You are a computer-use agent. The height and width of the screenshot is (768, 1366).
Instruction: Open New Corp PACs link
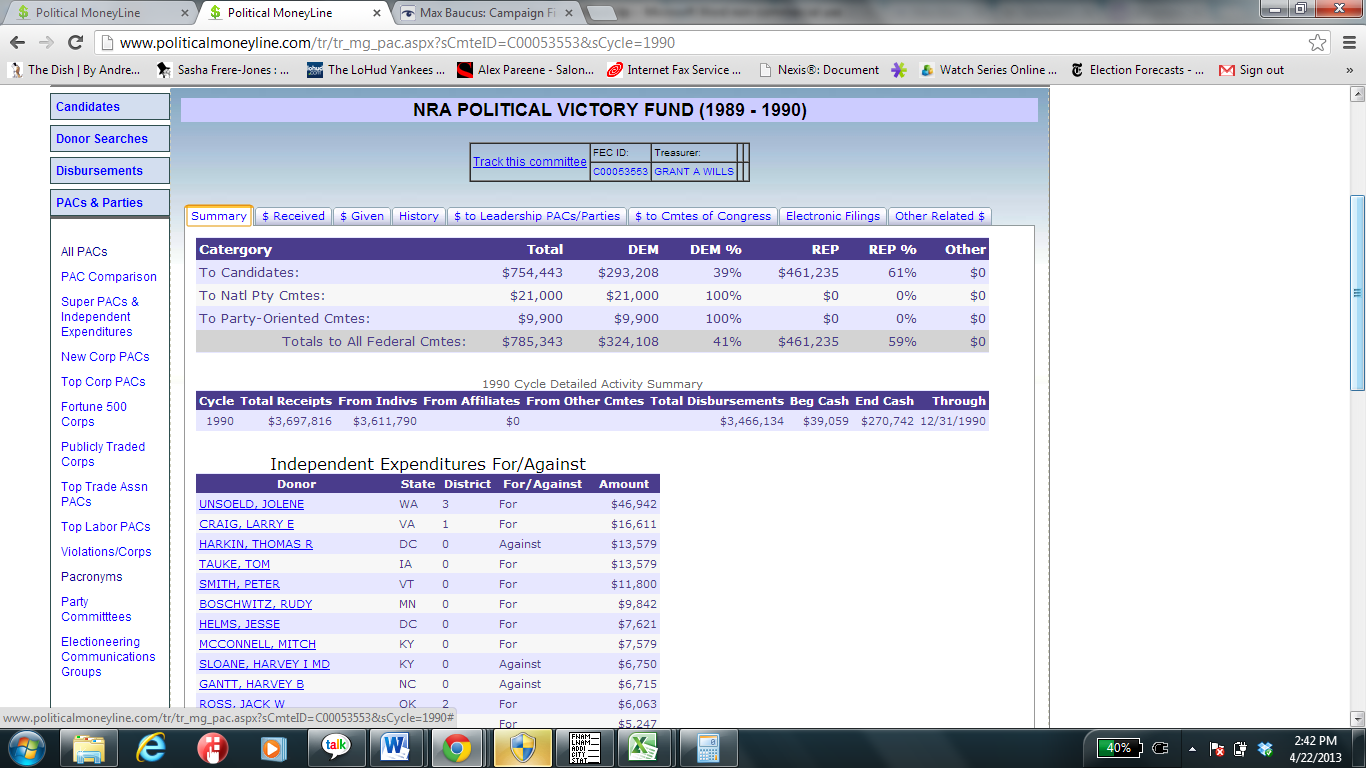(x=105, y=357)
